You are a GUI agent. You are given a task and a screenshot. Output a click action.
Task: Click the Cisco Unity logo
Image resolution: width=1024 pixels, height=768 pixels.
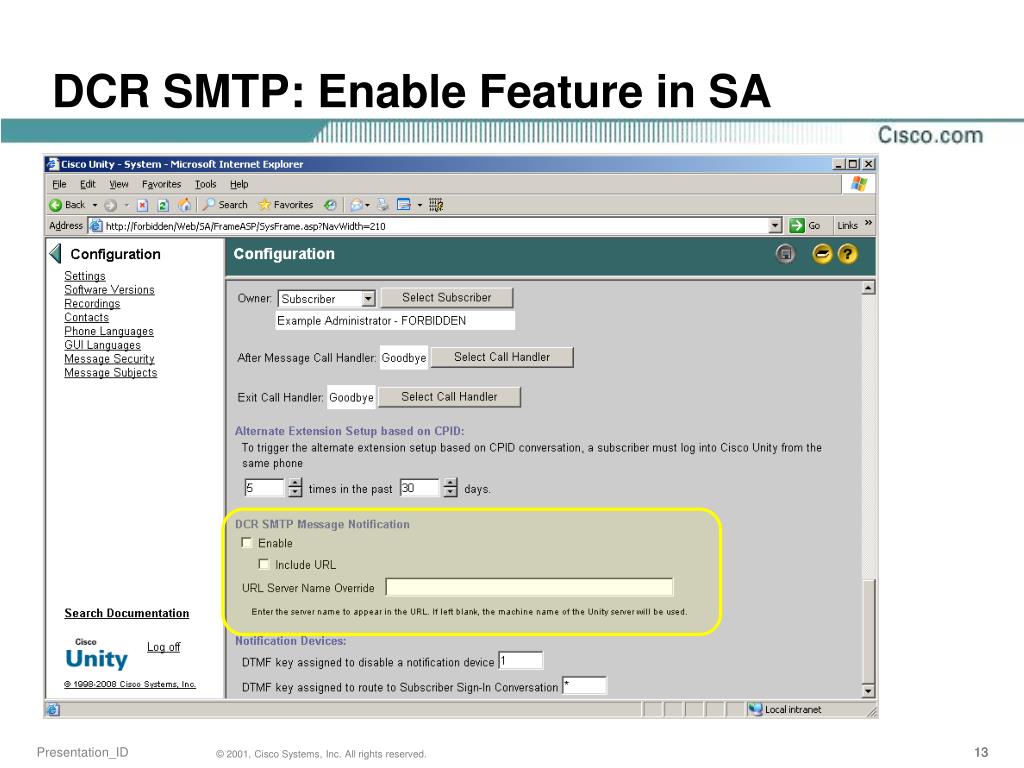point(96,655)
